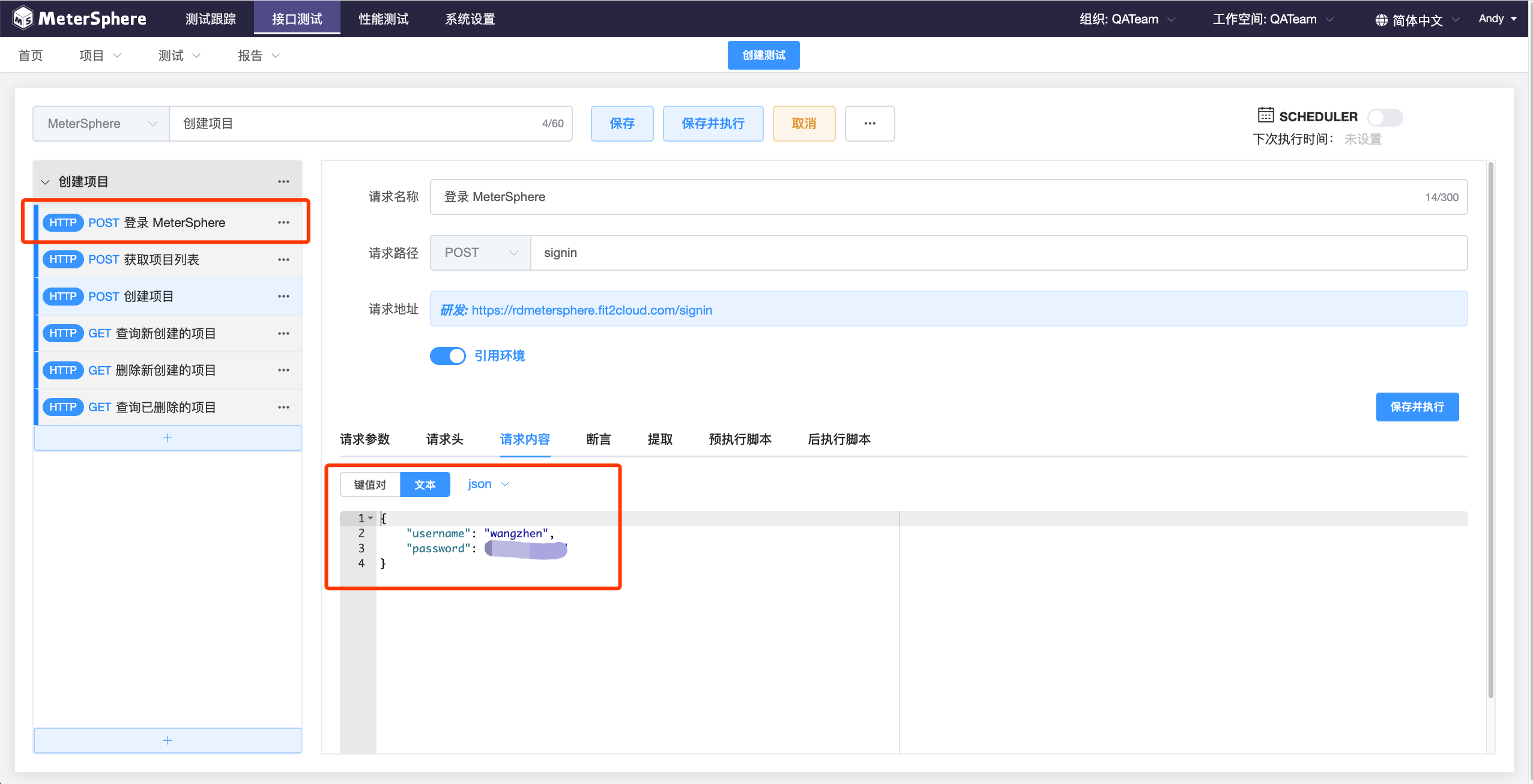Click ellipsis menu of 创建项目 scenario header

pyautogui.click(x=283, y=181)
